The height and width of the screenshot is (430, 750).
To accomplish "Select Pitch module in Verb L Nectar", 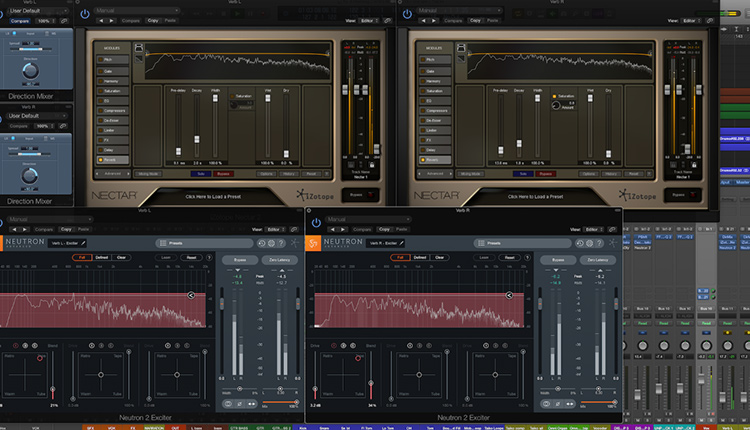I will pos(113,60).
